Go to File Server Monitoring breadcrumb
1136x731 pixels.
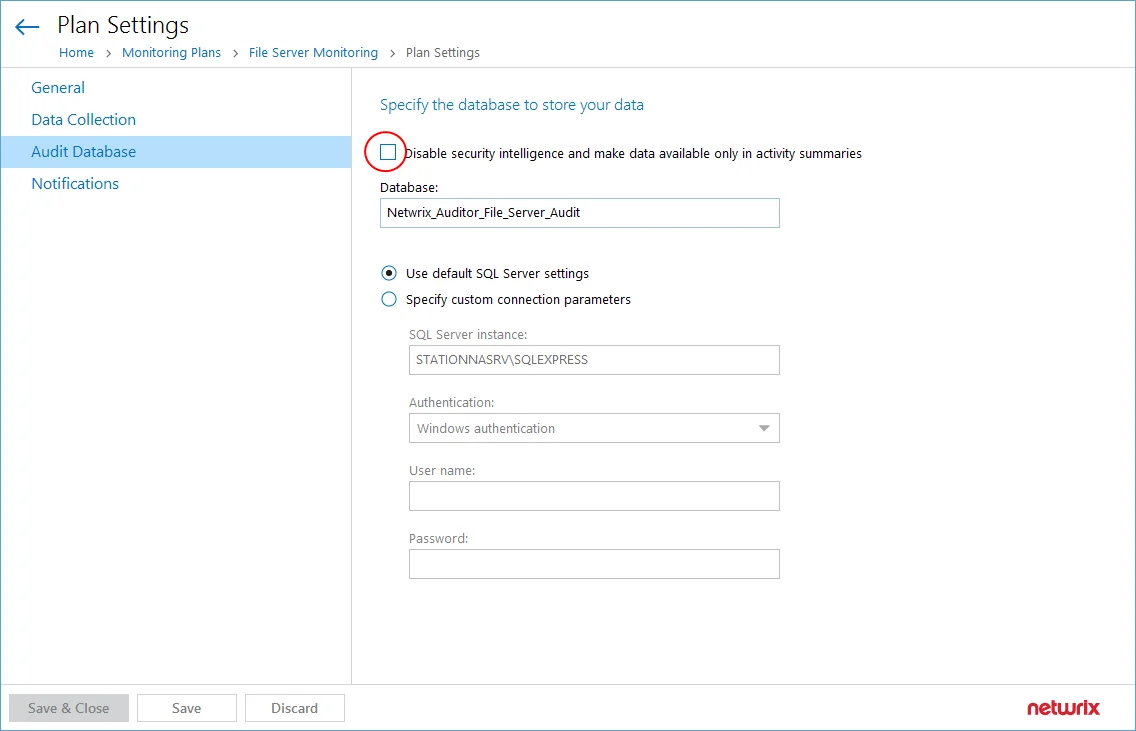tap(313, 53)
